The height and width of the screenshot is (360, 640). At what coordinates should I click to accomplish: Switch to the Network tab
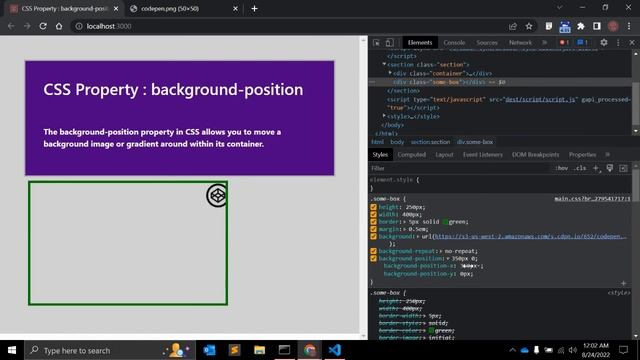point(520,42)
